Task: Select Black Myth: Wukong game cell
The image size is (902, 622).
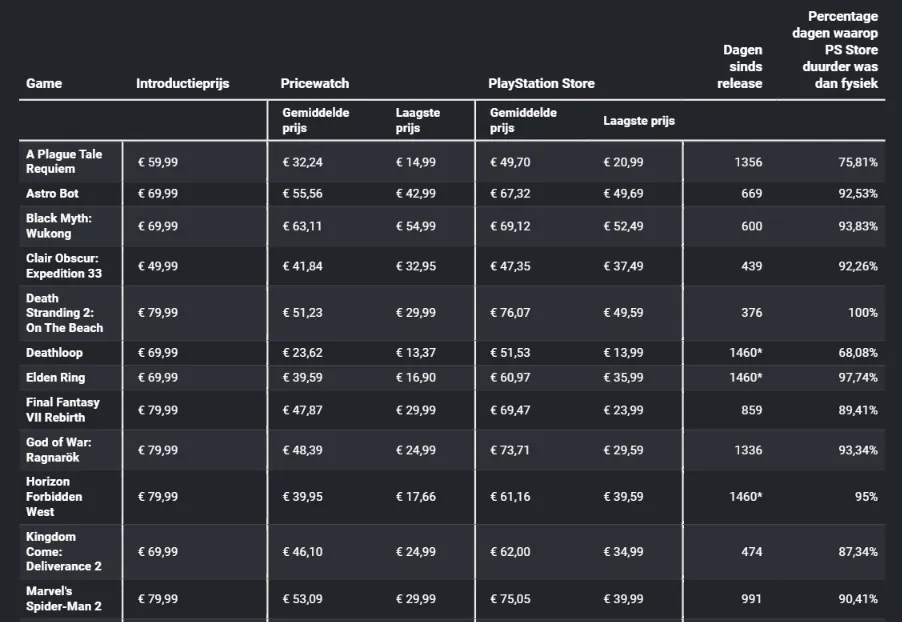Action: pos(59,226)
